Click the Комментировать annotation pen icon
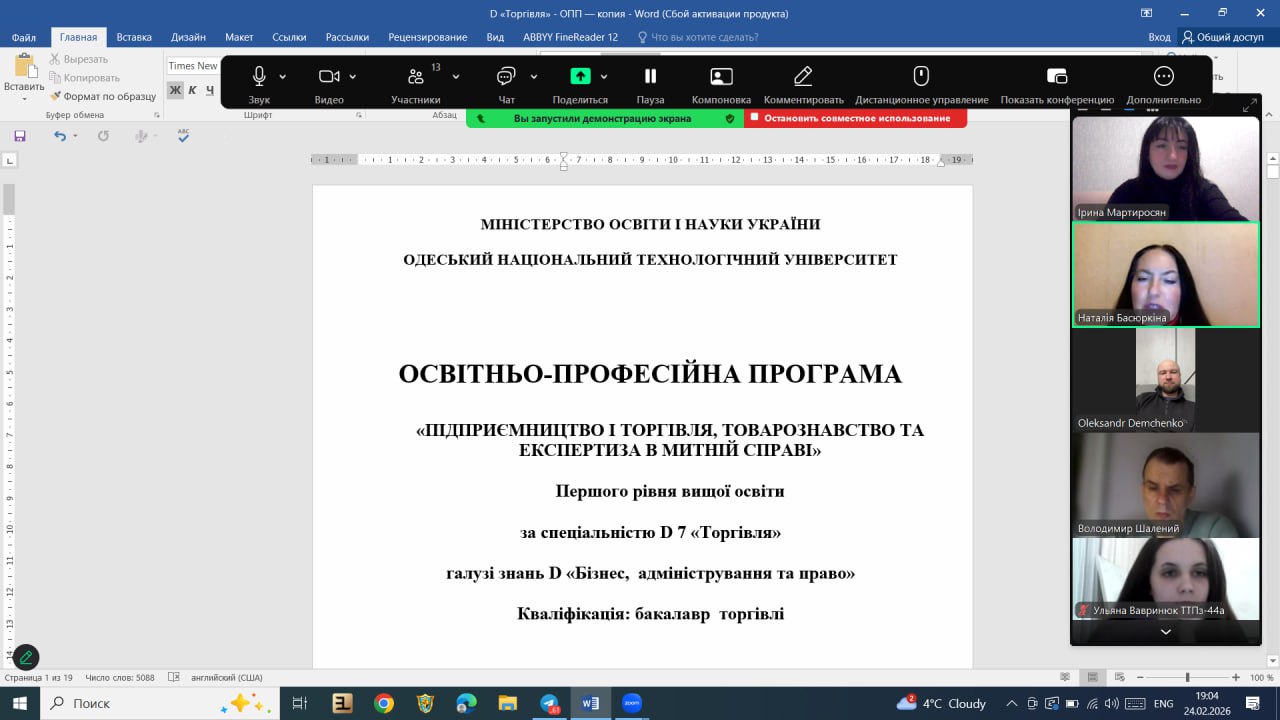The height and width of the screenshot is (720, 1280). [x=803, y=77]
